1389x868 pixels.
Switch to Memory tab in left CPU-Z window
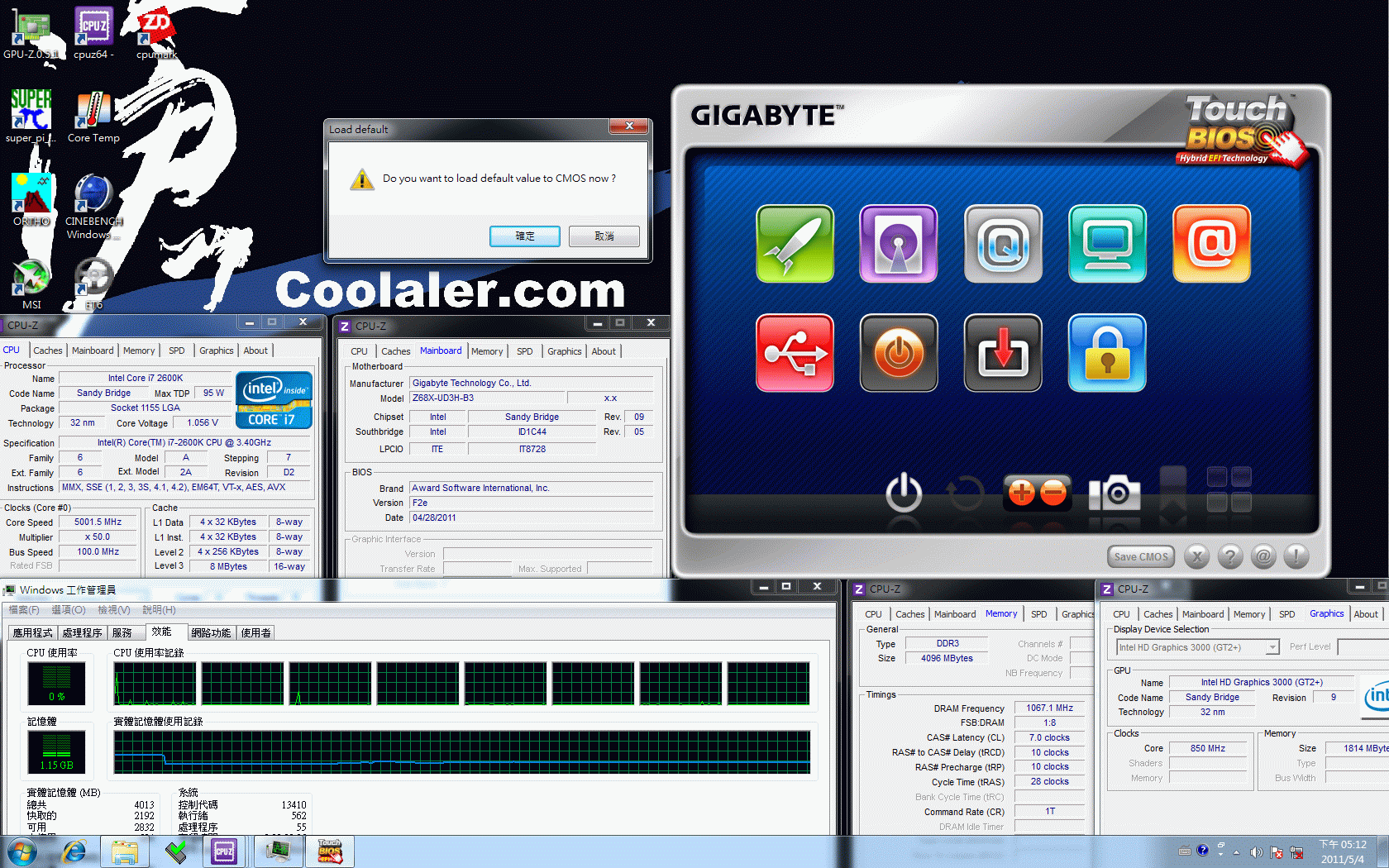point(139,351)
